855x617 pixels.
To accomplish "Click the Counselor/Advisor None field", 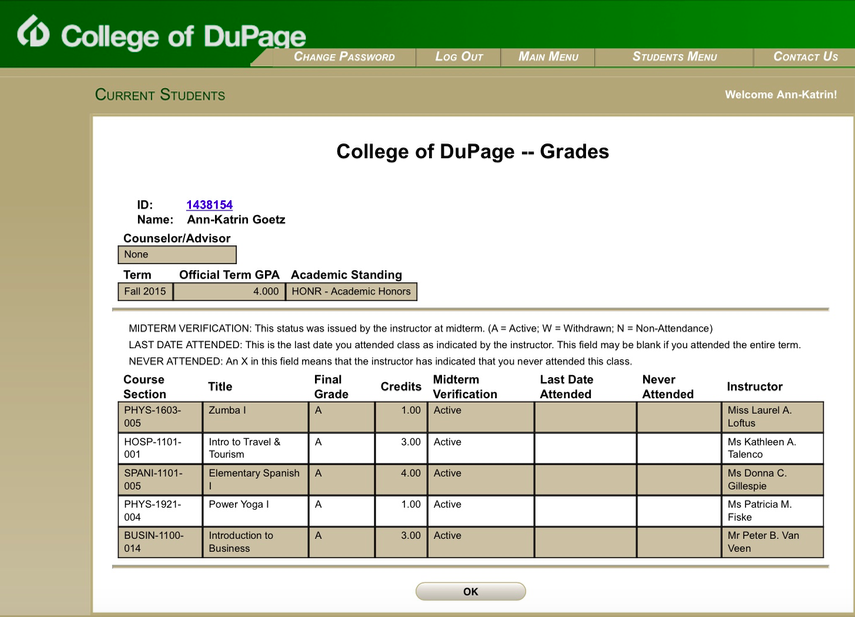I will (178, 255).
